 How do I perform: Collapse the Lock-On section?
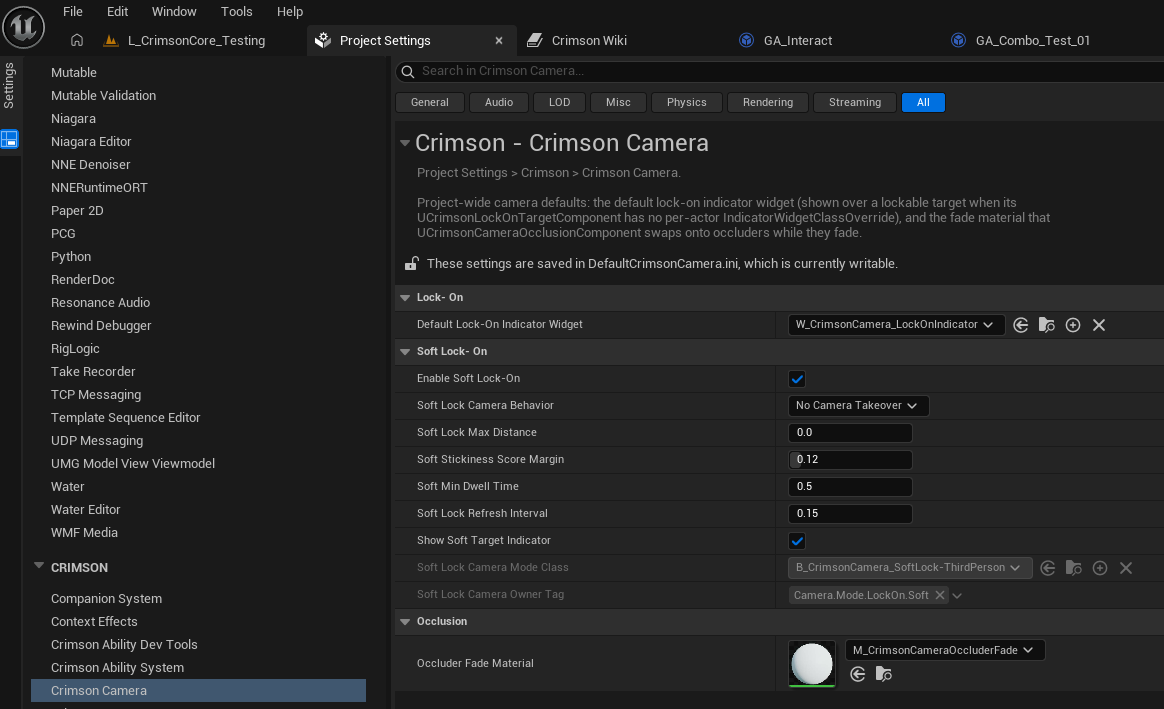pyautogui.click(x=405, y=298)
